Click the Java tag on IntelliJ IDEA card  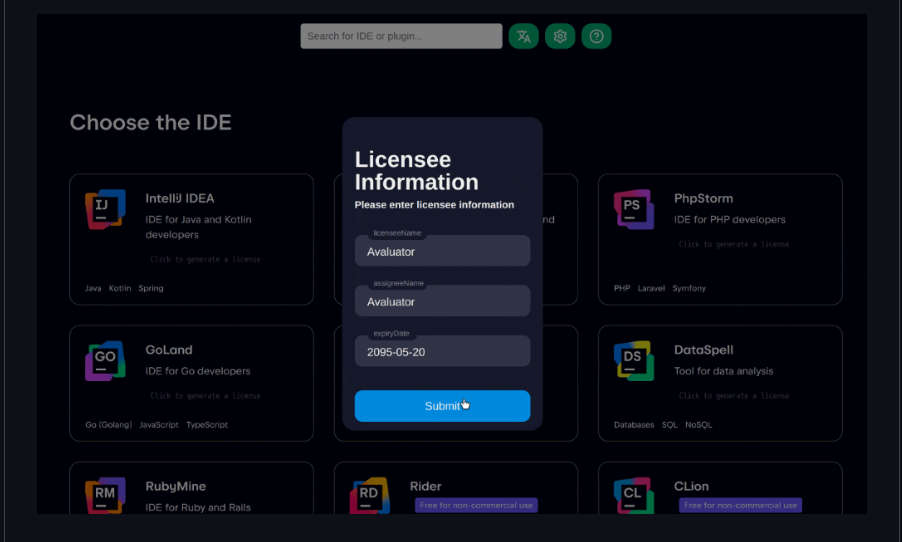click(93, 288)
